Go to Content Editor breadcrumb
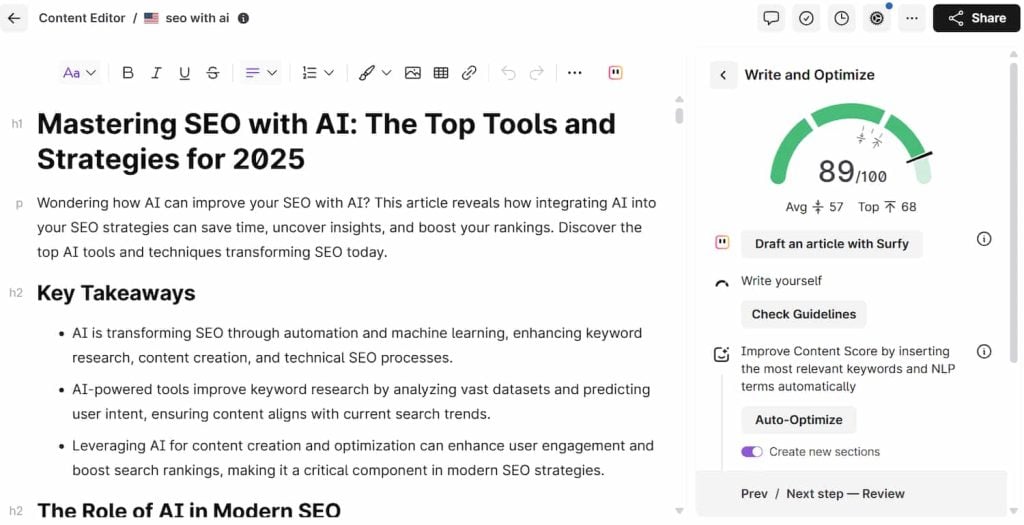1024x525 pixels. coord(82,18)
